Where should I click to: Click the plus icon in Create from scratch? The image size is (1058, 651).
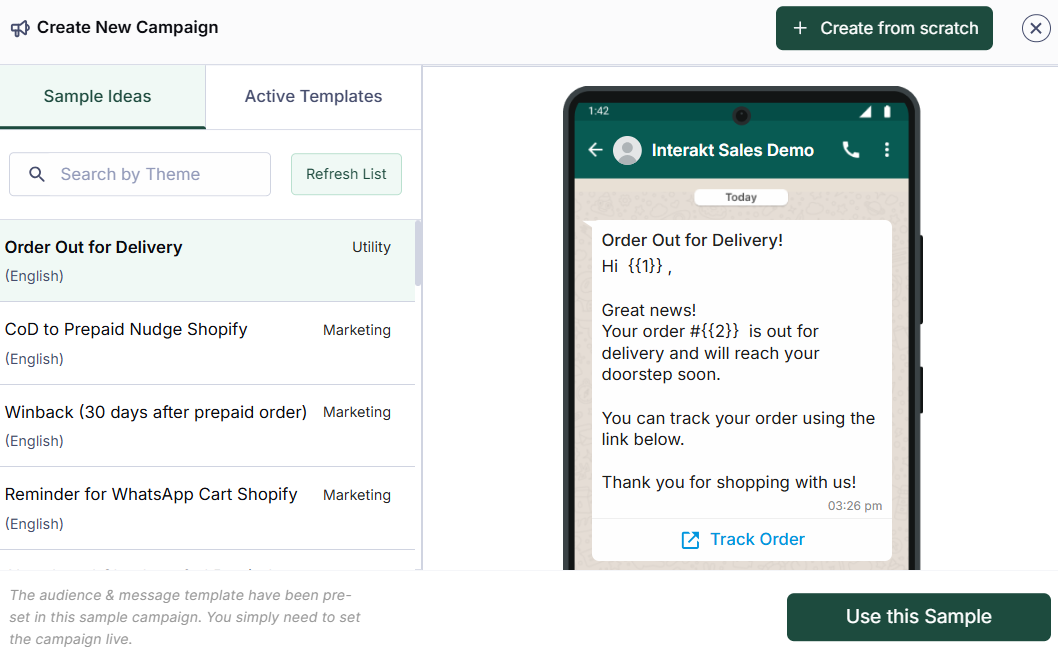(800, 28)
